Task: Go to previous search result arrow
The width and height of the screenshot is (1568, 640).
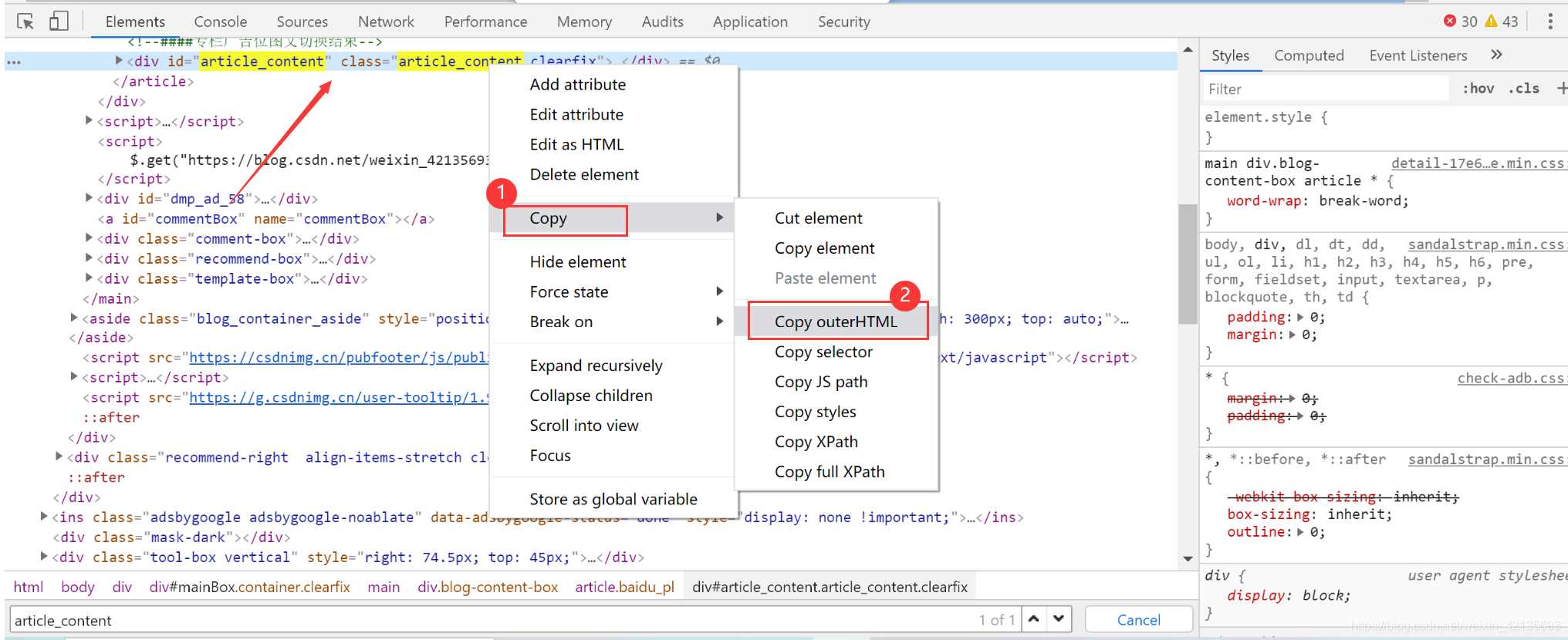Action: pos(1034,619)
